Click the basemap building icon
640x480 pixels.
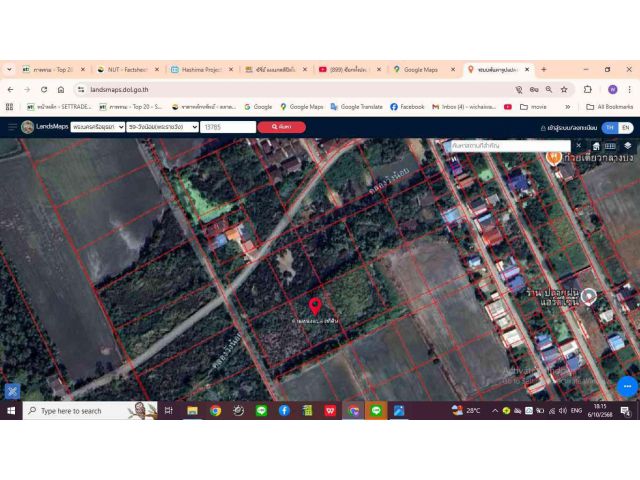point(594,146)
